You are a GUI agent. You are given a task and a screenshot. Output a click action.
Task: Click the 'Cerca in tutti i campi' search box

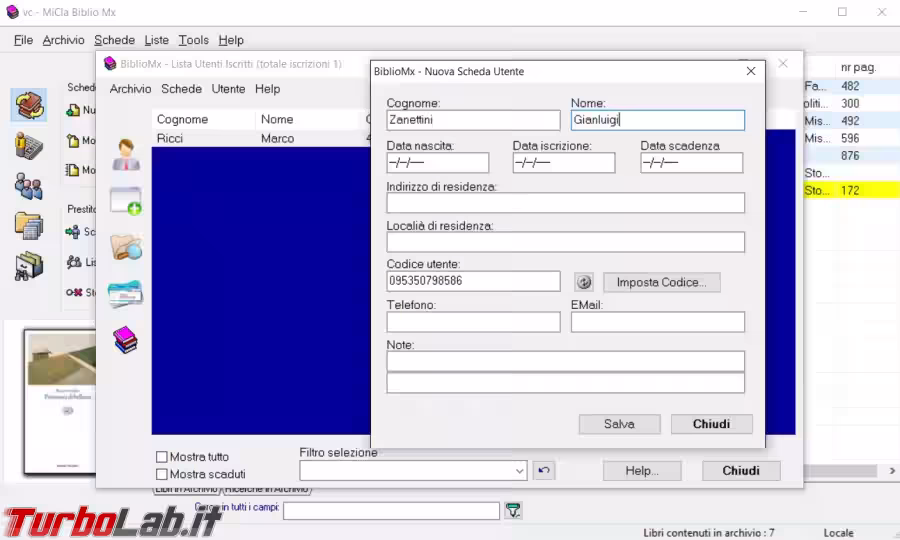(x=391, y=510)
